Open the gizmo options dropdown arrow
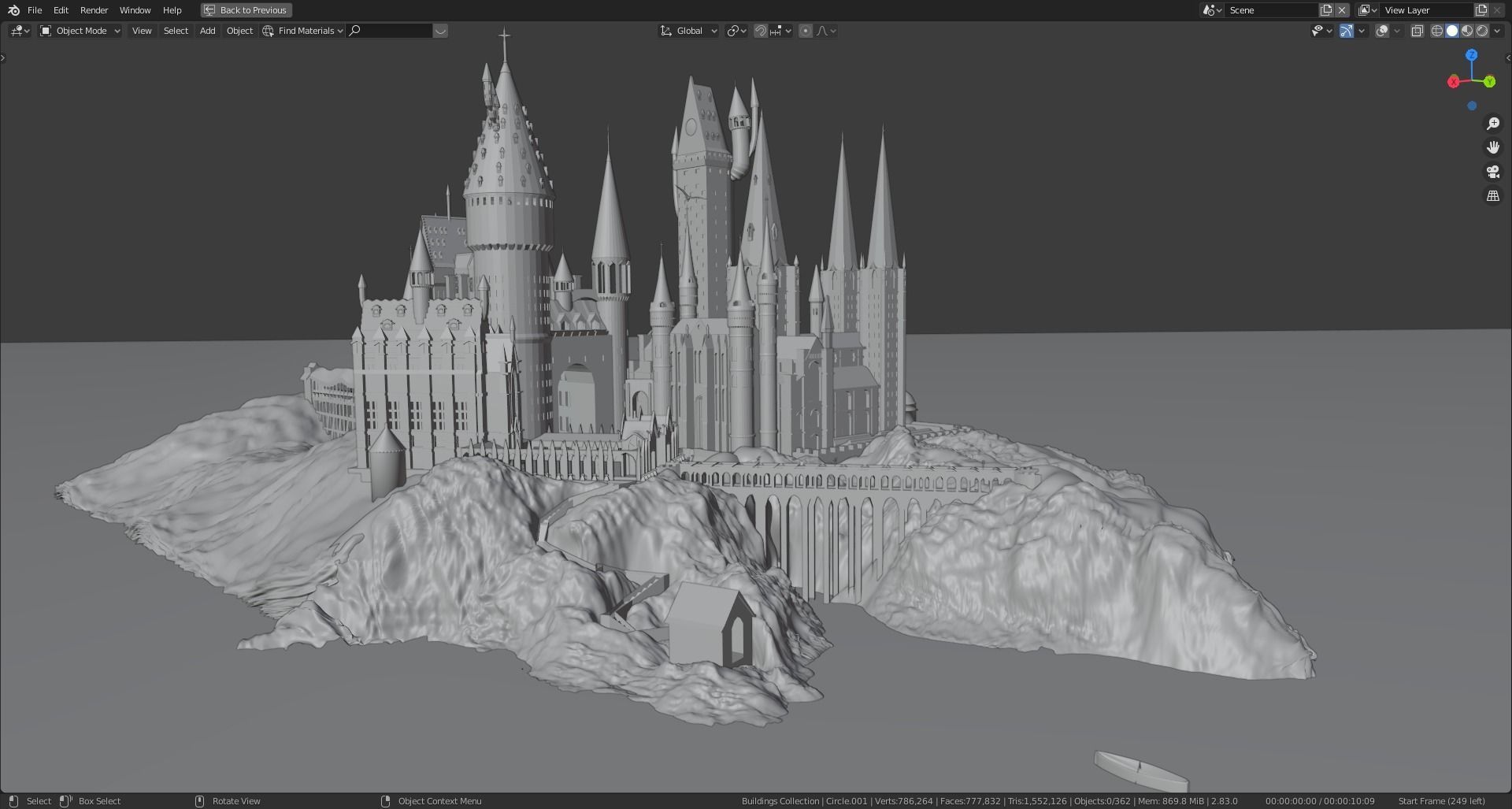The image size is (1512, 809). tap(1362, 31)
